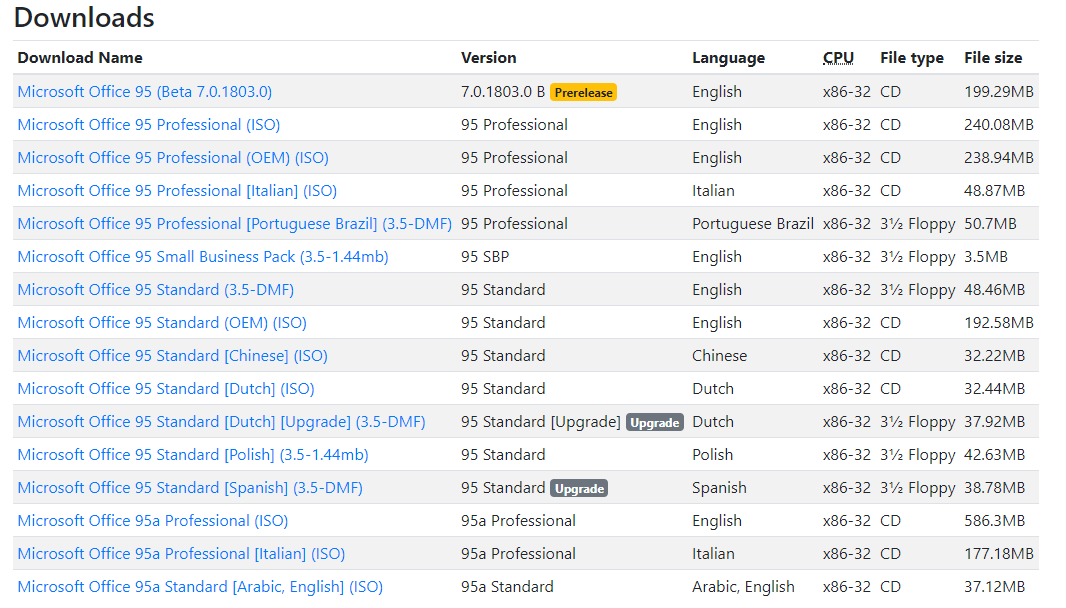Viewport: 1066px width, 608px height.
Task: Open Microsoft Office 95 Standard (3.5-DMF) link
Action: point(156,290)
